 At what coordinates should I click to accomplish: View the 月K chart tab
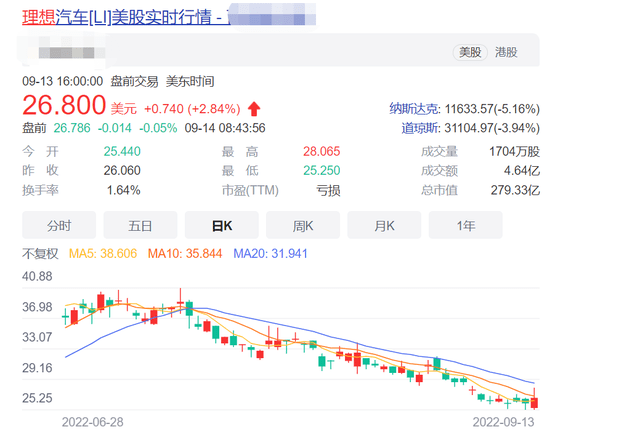(x=384, y=225)
